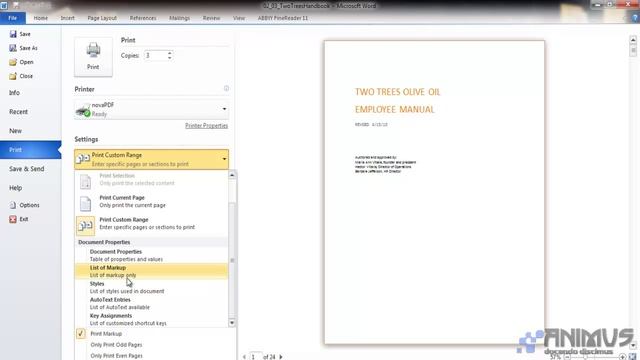Image resolution: width=640 pixels, height=360 pixels.
Task: Click the zoom to page icon
Action: (x=632, y=357)
